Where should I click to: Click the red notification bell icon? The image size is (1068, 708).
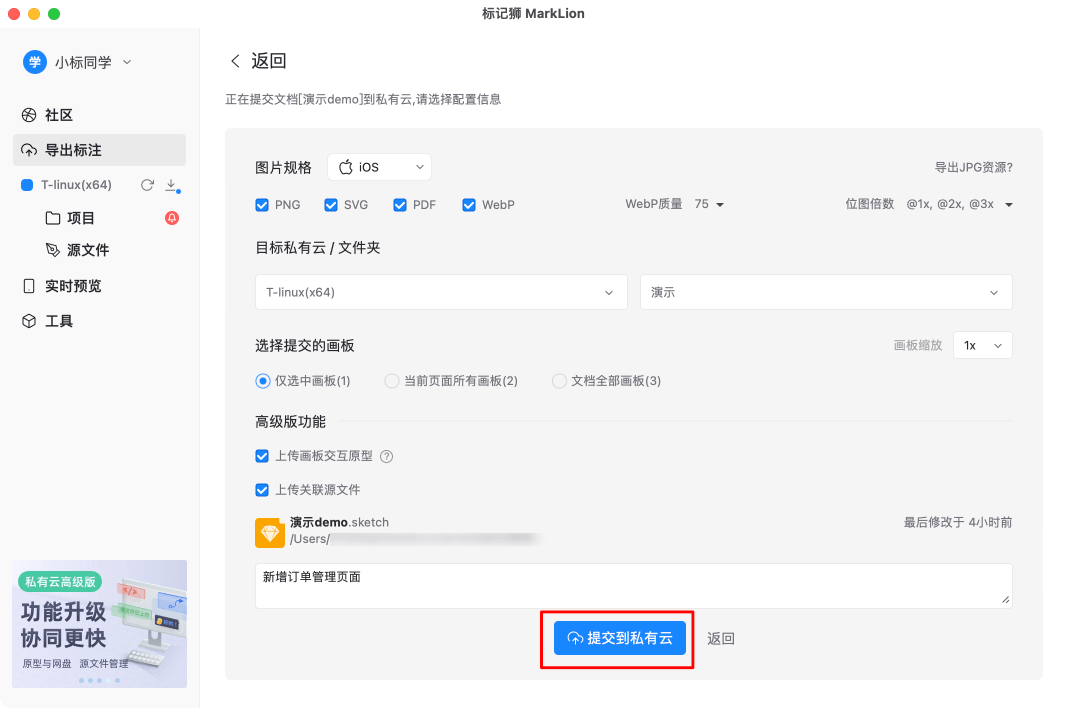[x=172, y=218]
